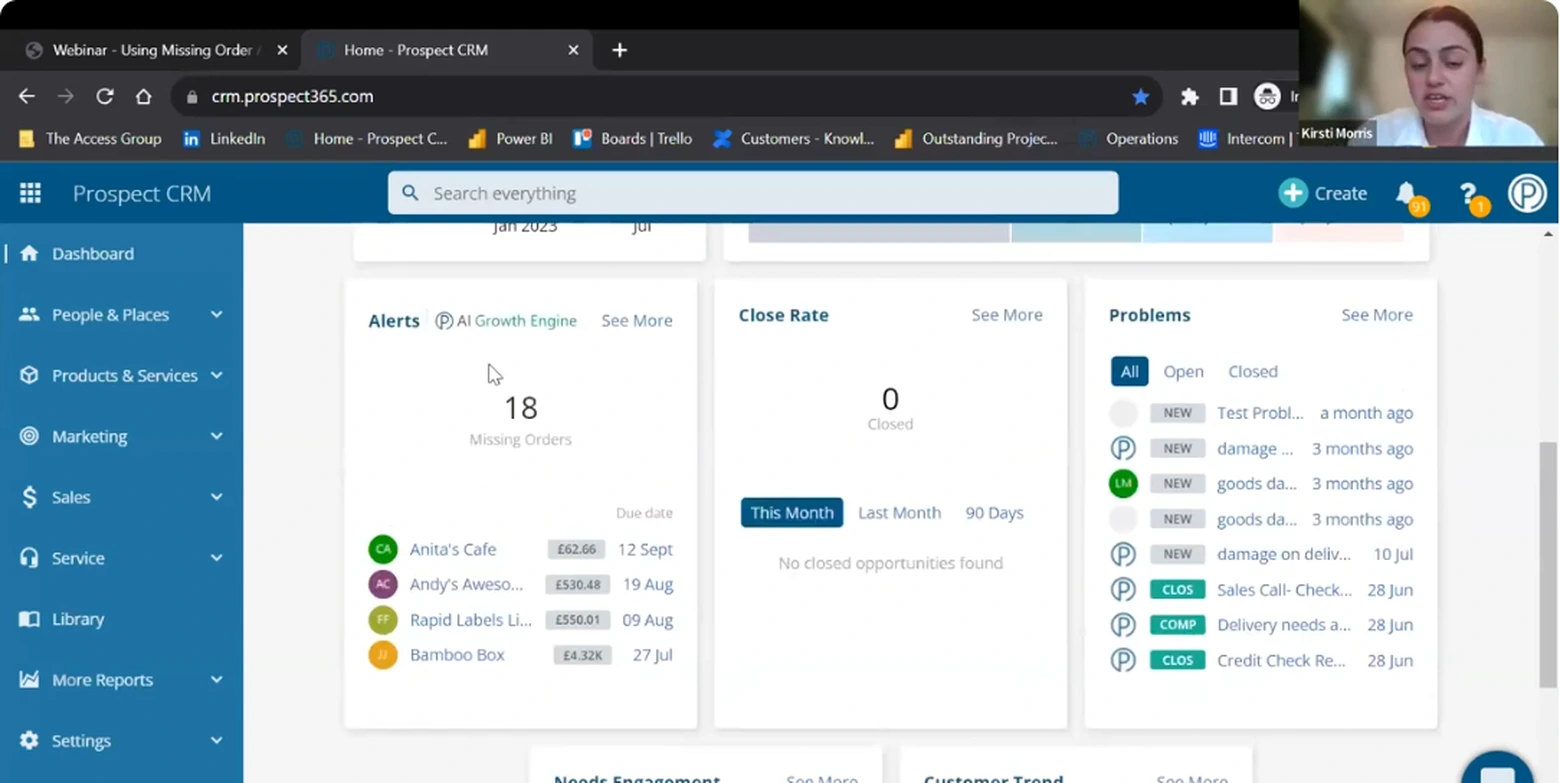This screenshot has height=783, width=1560.
Task: Click the People & Places icon
Action: pyautogui.click(x=29, y=314)
